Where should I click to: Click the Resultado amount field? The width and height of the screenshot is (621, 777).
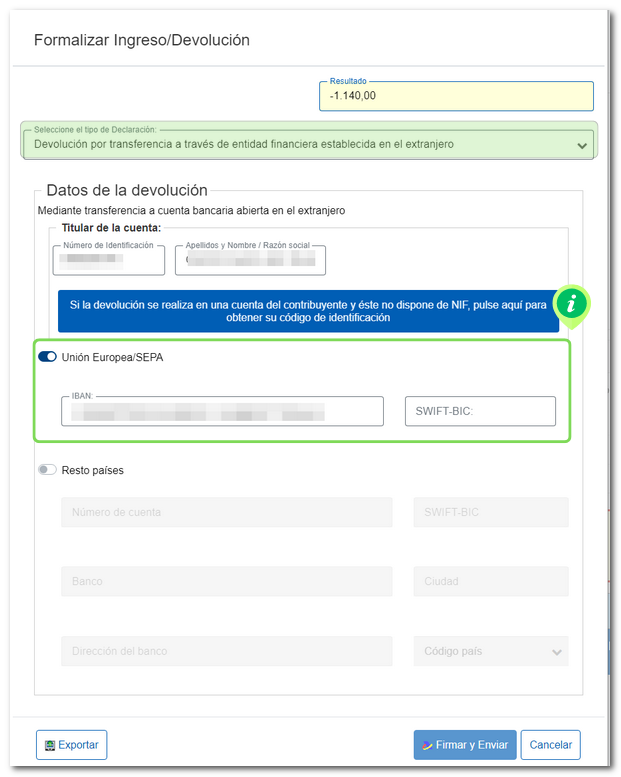(x=456, y=96)
